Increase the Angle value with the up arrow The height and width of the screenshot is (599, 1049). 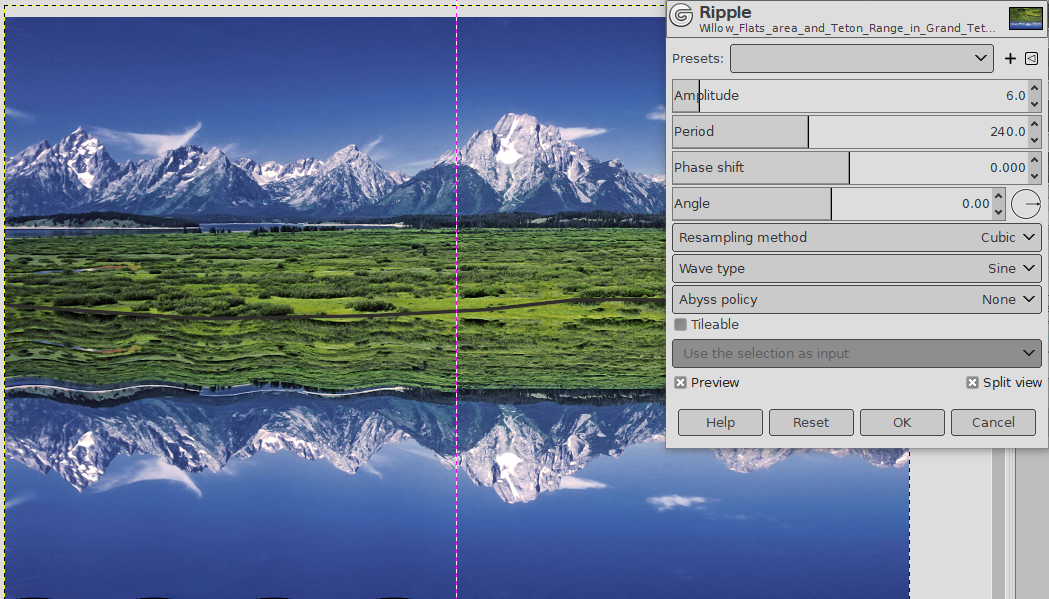(998, 196)
